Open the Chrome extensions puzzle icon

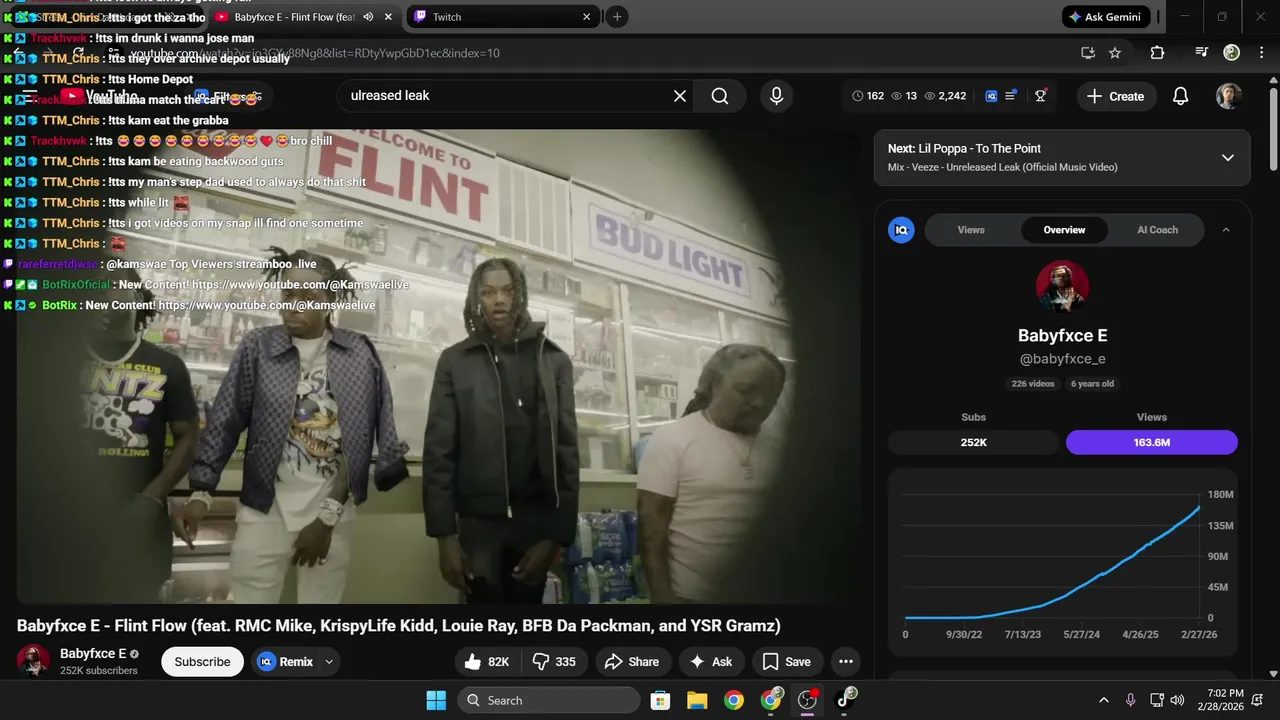[1157, 53]
